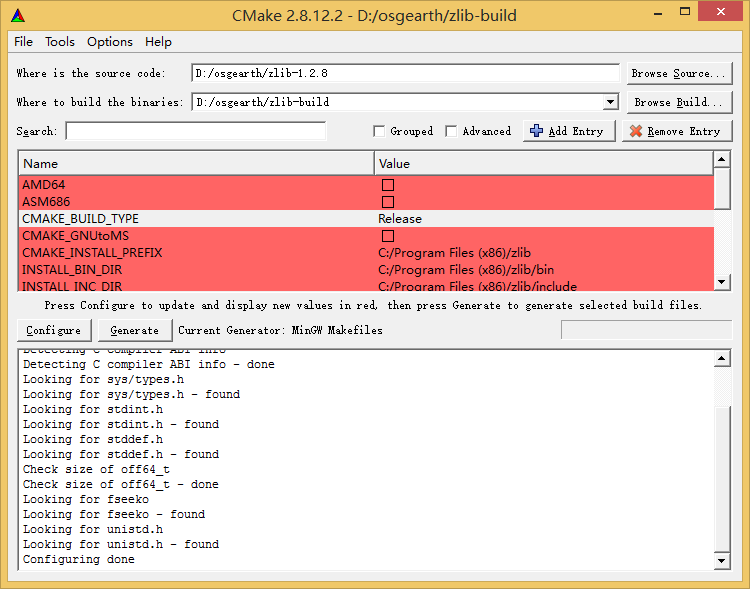Image resolution: width=750 pixels, height=589 pixels.
Task: Click the Generate button
Action: (134, 330)
